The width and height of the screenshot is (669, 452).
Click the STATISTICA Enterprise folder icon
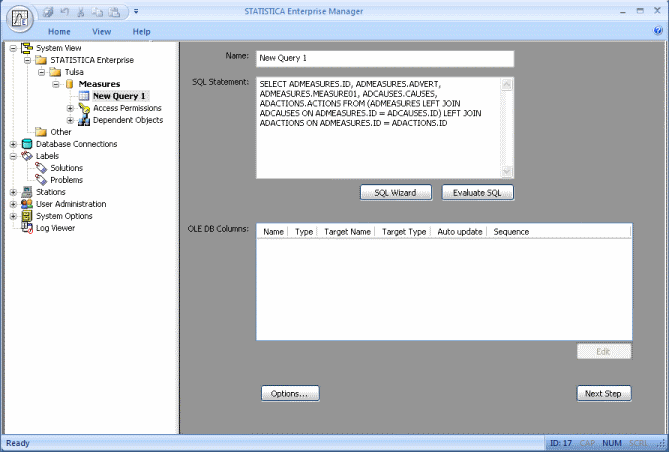pyautogui.click(x=41, y=60)
